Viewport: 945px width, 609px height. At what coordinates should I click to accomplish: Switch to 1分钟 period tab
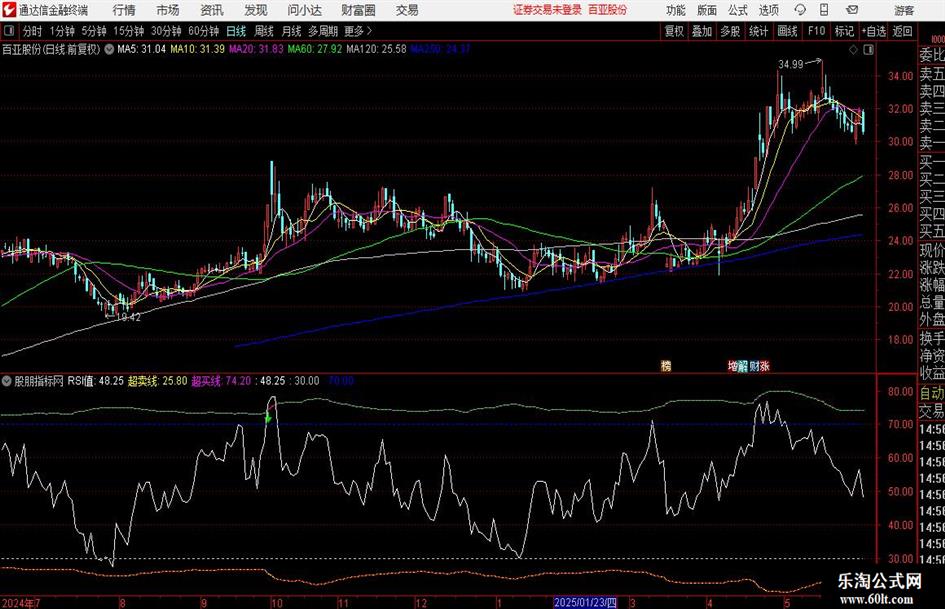pos(61,31)
